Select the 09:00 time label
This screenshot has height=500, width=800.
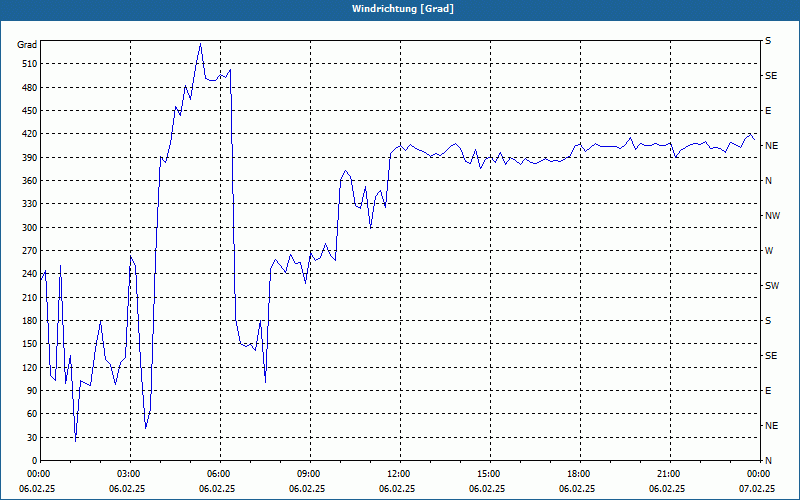click(307, 474)
